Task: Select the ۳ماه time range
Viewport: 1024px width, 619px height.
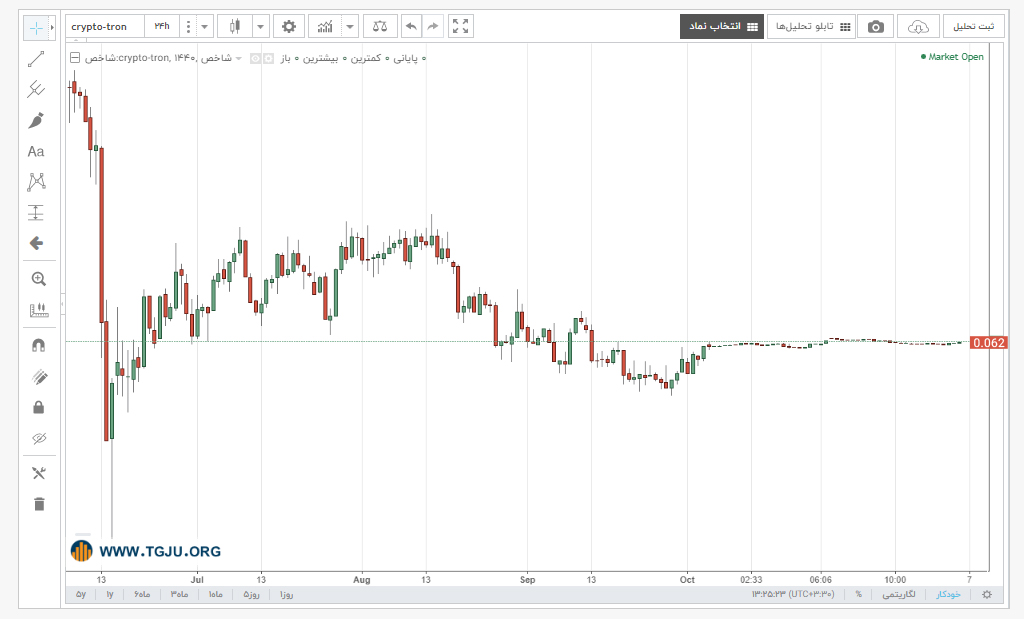Action: pyautogui.click(x=180, y=594)
